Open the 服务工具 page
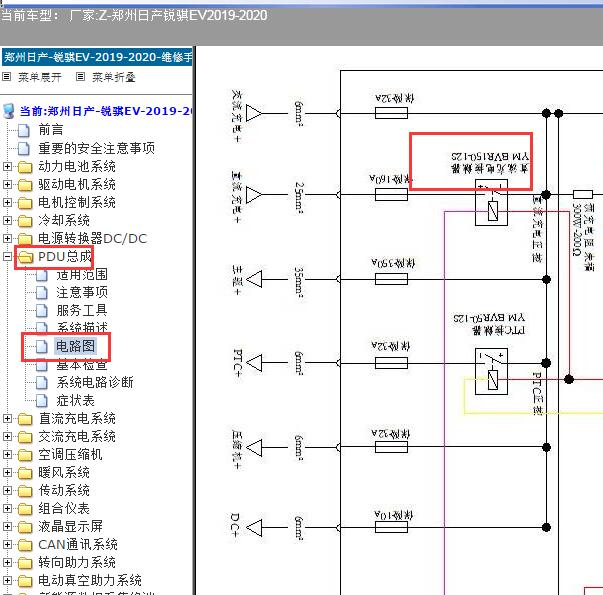The image size is (603, 595). tap(82, 310)
